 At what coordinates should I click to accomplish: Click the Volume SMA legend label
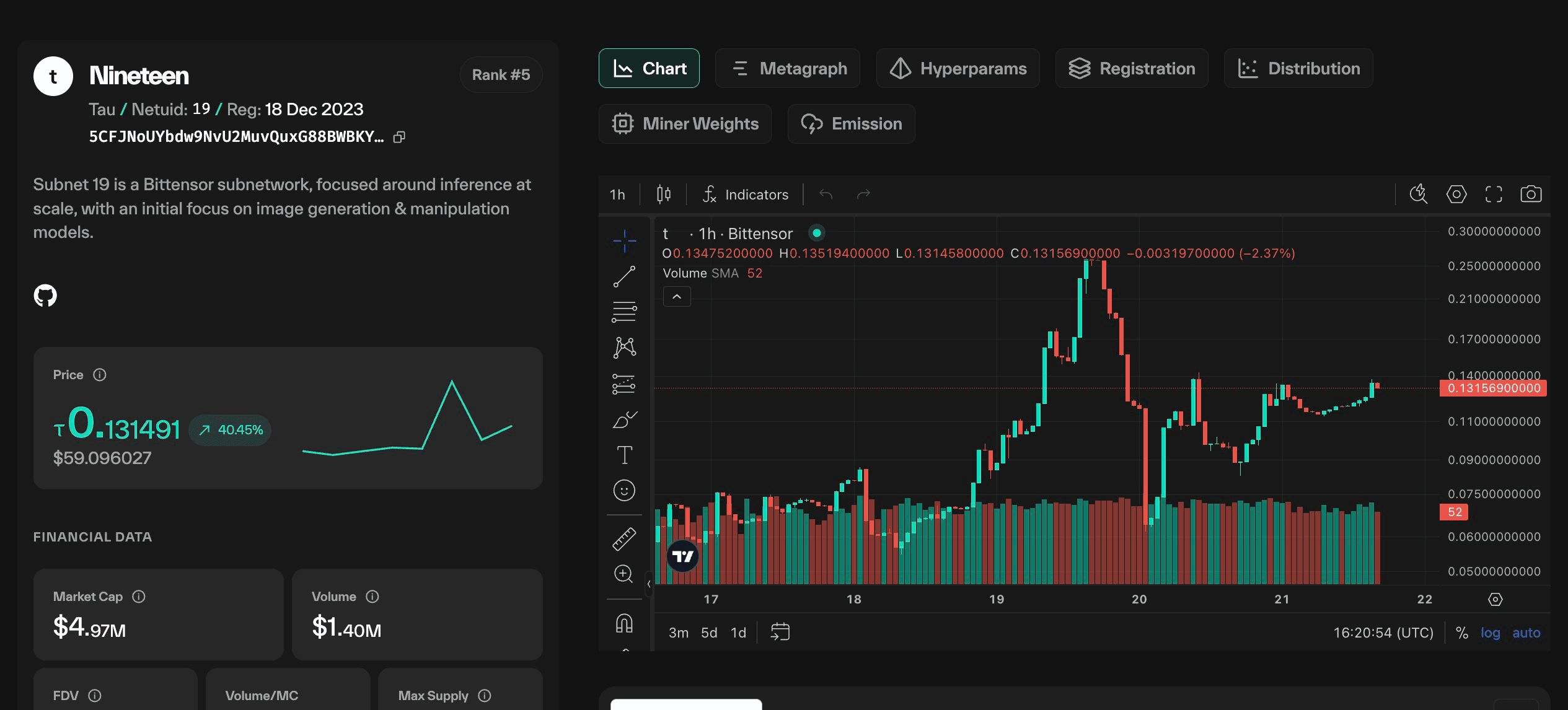click(700, 273)
